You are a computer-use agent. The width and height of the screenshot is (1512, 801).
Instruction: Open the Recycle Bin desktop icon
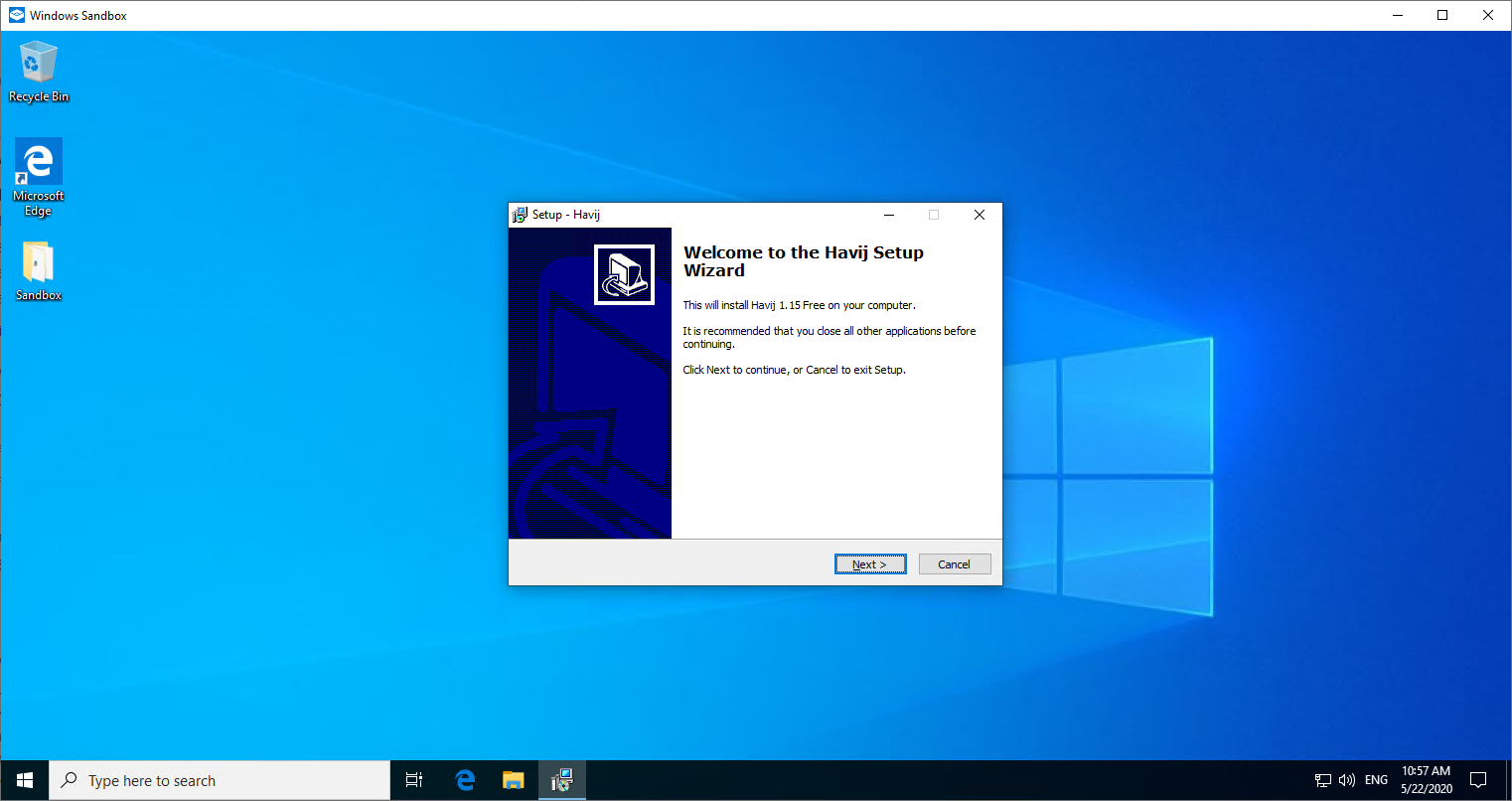point(38,71)
